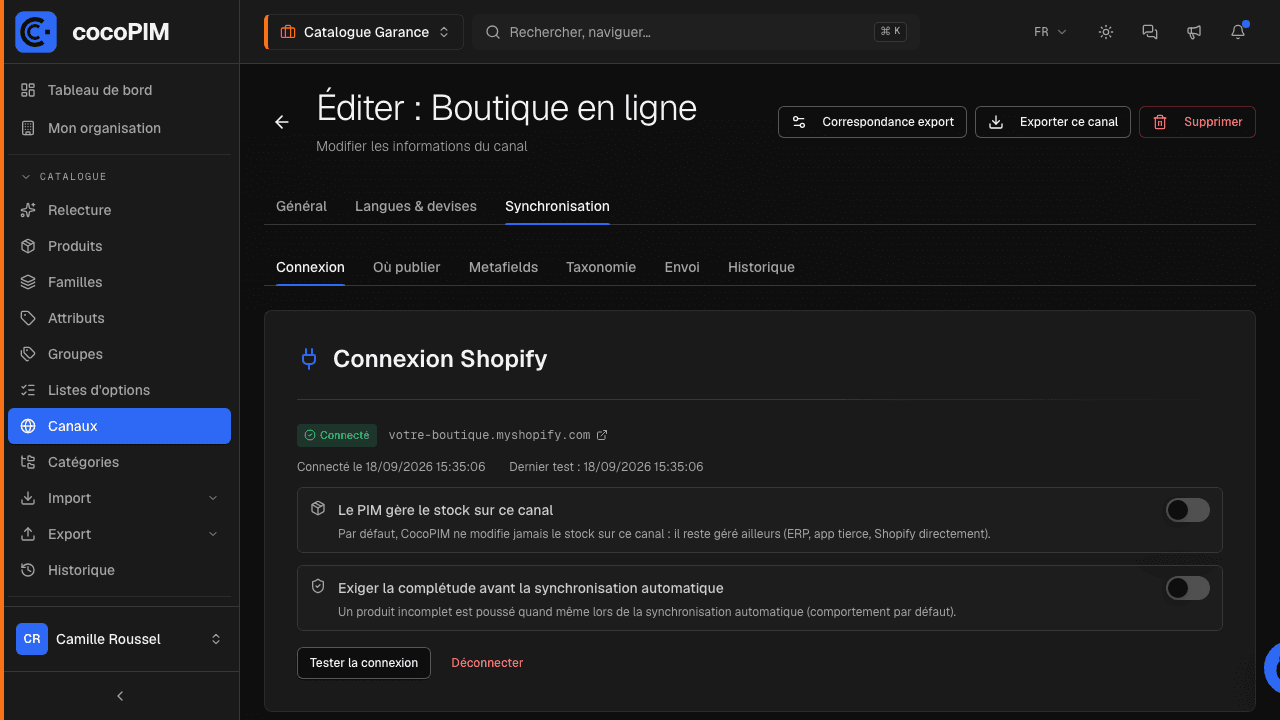Collapse the sidebar with bottom chevron
The height and width of the screenshot is (720, 1280).
click(120, 696)
